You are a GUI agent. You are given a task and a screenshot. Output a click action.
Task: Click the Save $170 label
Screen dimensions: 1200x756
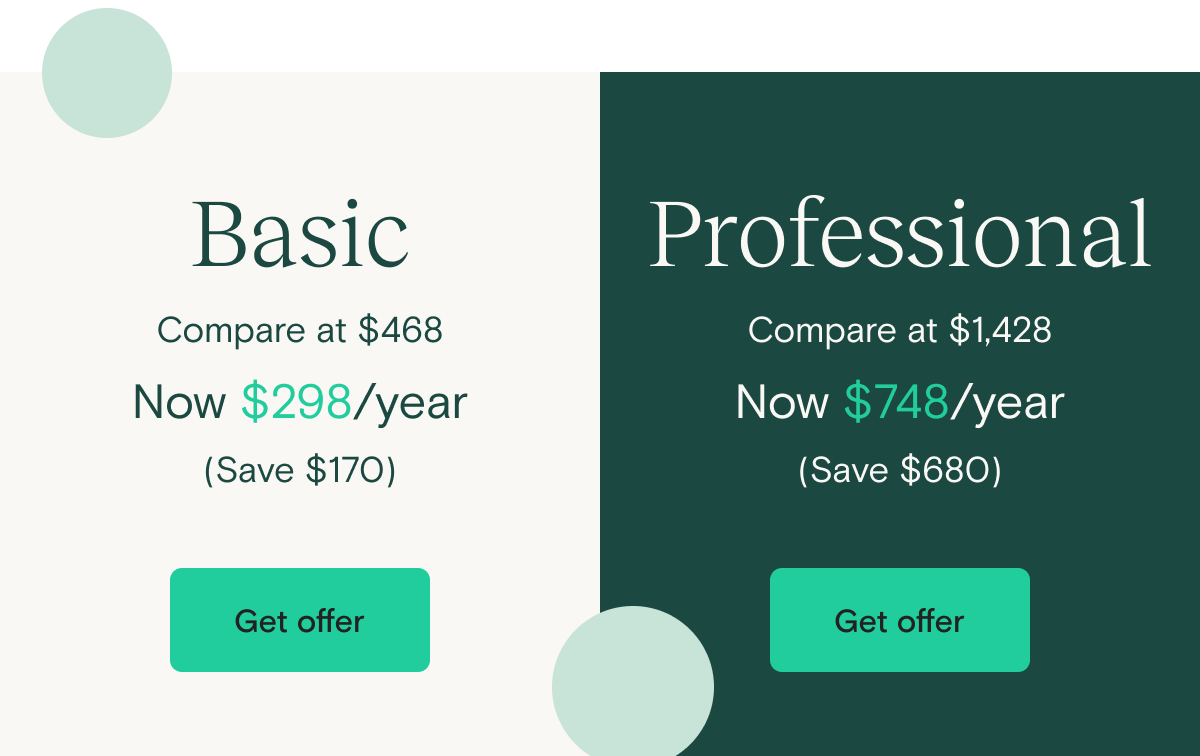tap(299, 470)
